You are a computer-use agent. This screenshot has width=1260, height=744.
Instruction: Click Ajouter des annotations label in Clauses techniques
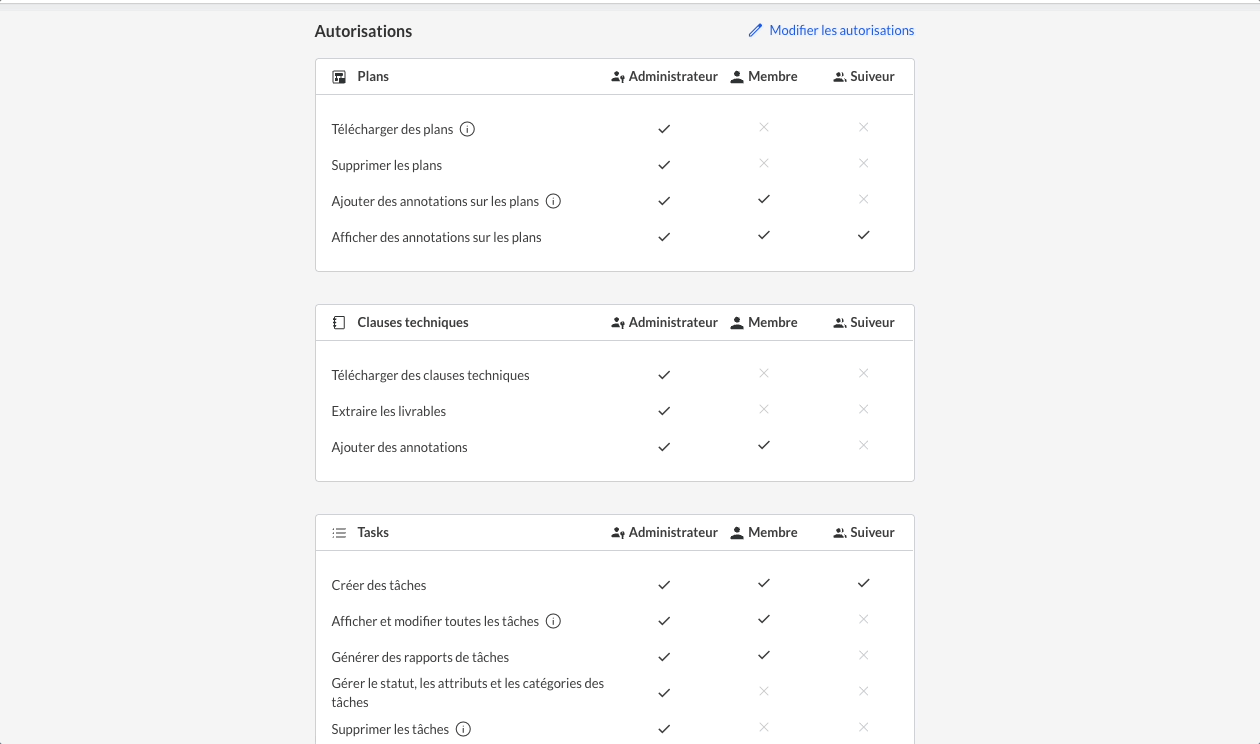(x=399, y=448)
